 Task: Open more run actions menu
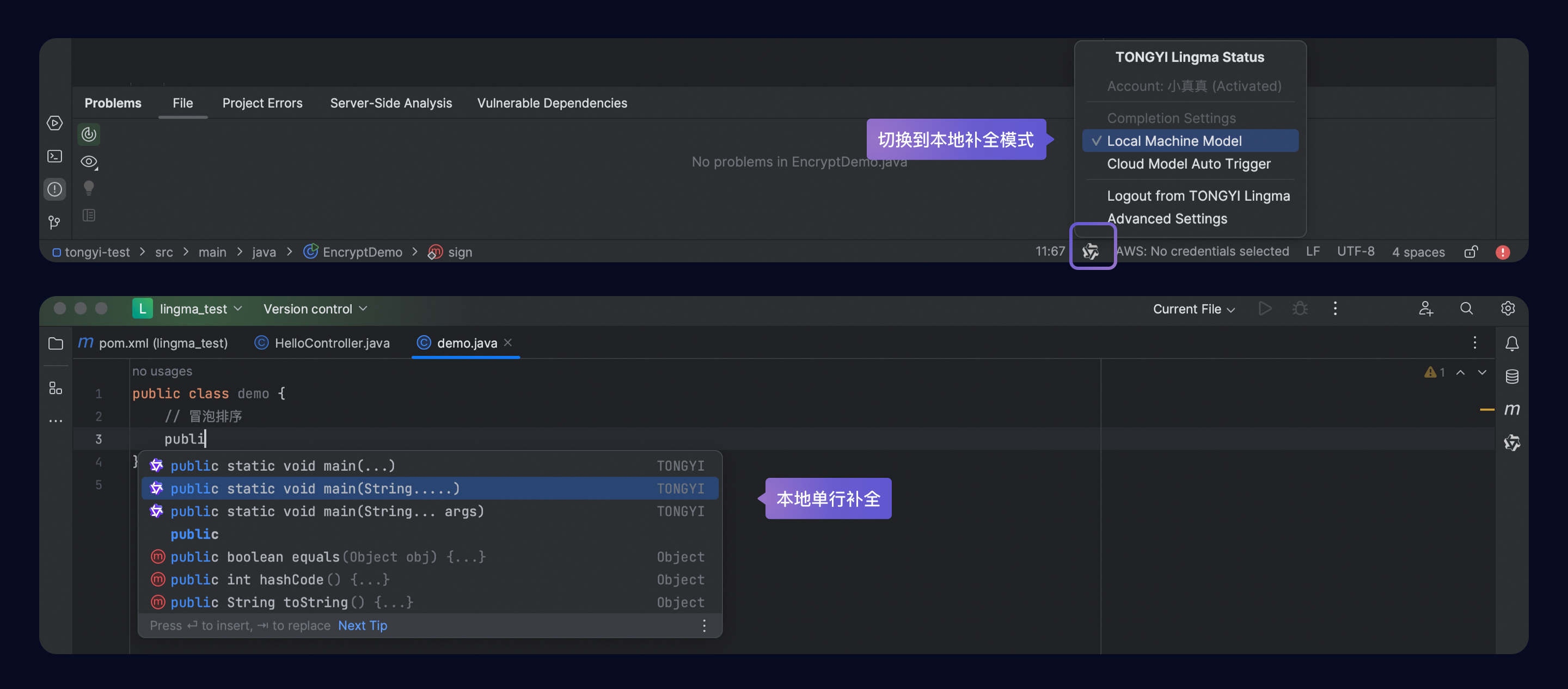point(1336,309)
